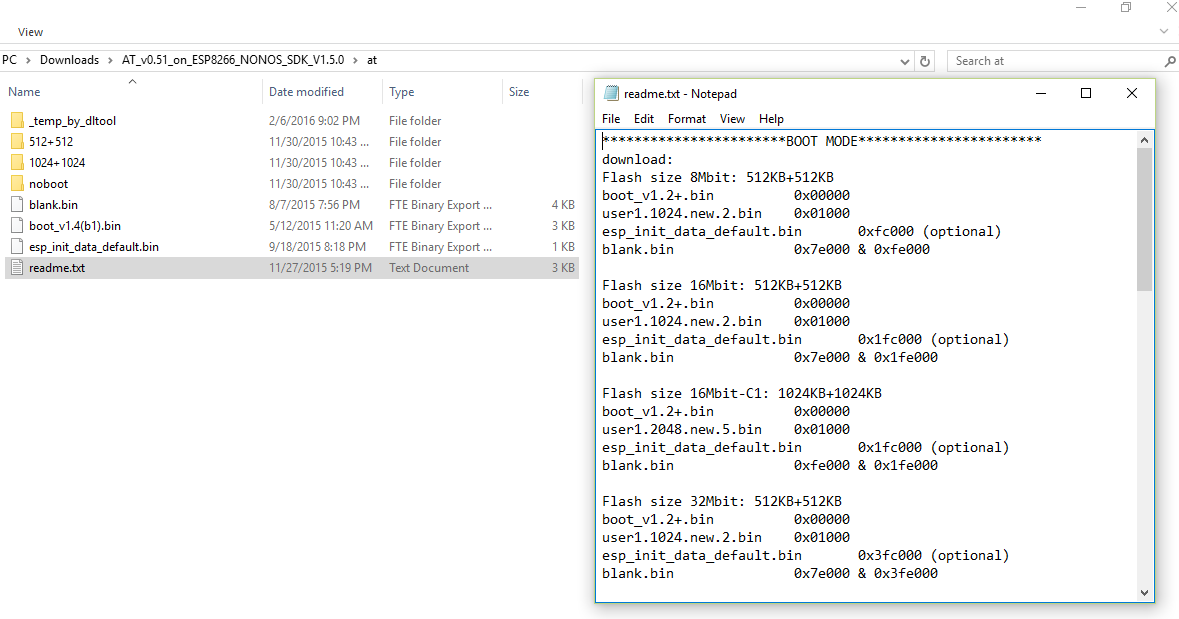Expand the ribbon with the chevron
Screen dimensions: 1179x619
pyautogui.click(x=1163, y=32)
